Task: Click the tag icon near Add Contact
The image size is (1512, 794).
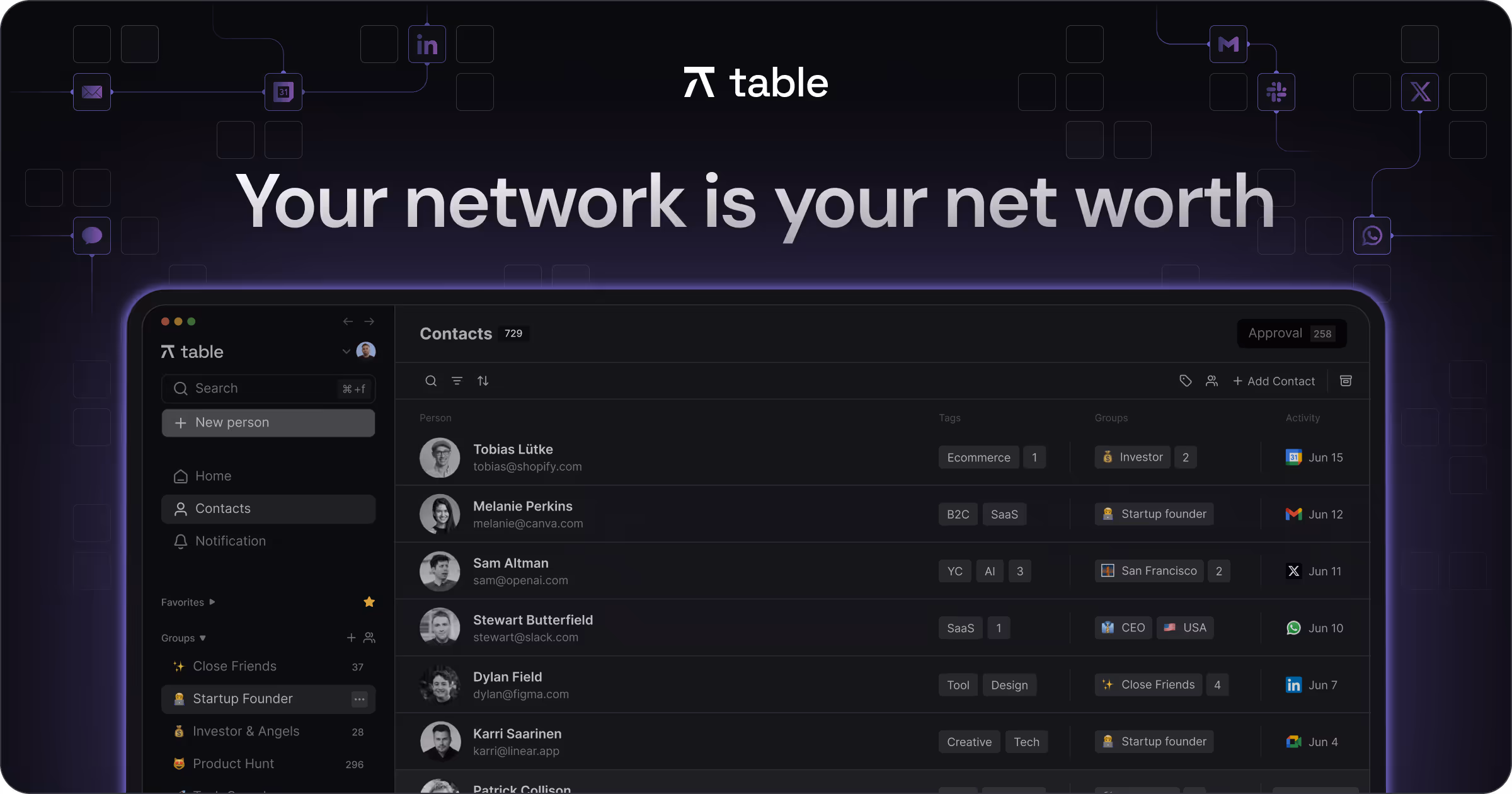Action: coord(1185,381)
